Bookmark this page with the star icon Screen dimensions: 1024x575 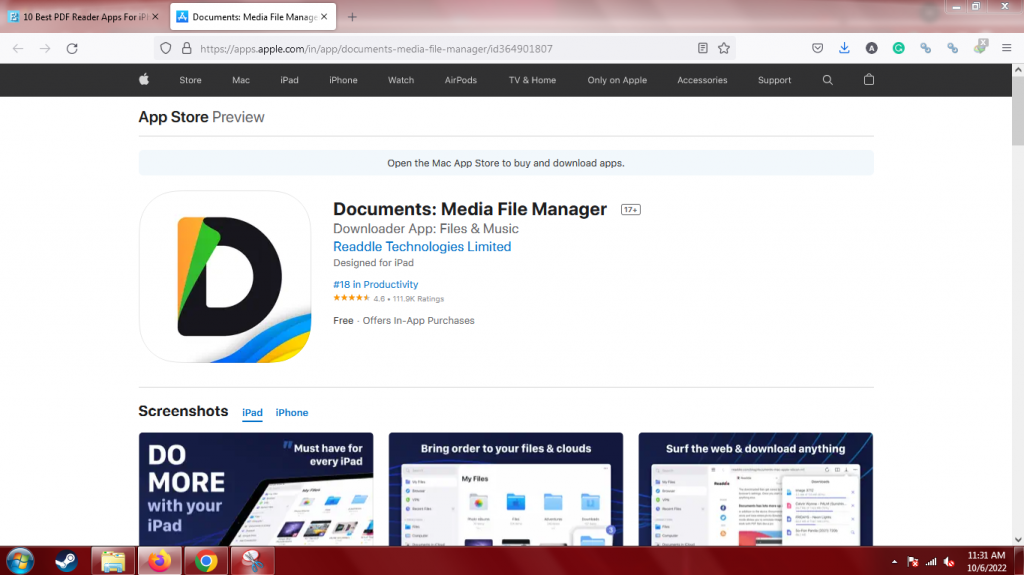(724, 48)
